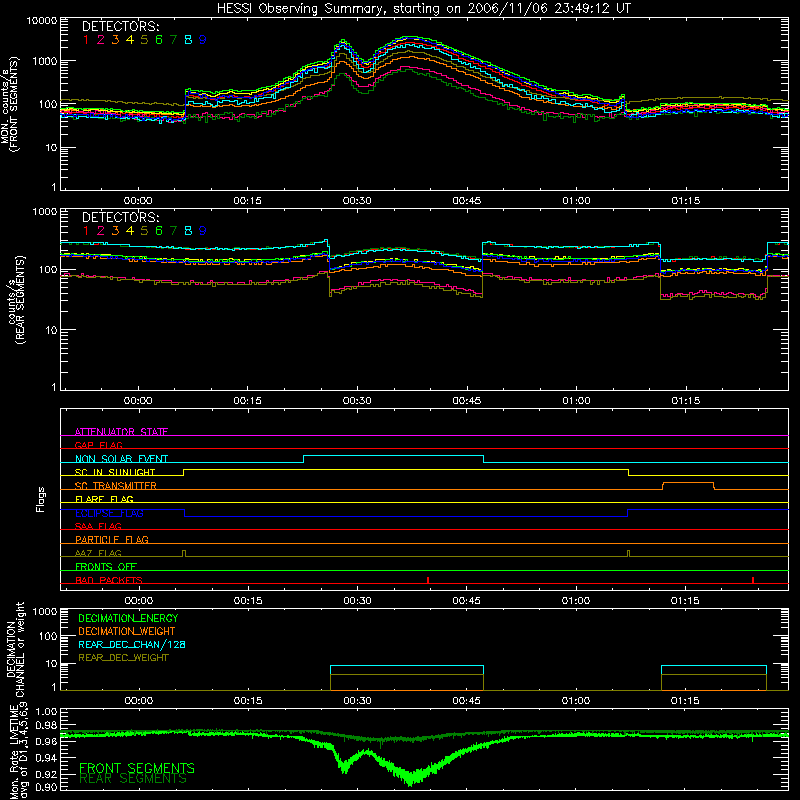Select detector 4 legend number in front segments plot
The width and height of the screenshot is (800, 800).
pyautogui.click(x=130, y=40)
